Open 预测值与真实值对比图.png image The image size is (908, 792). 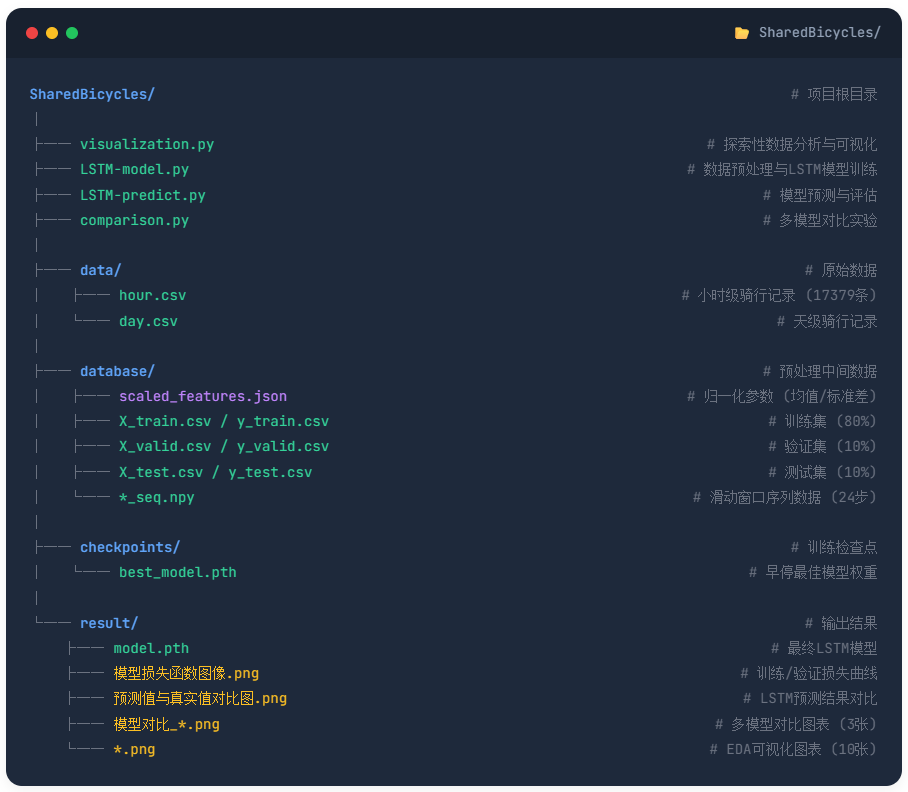(200, 698)
